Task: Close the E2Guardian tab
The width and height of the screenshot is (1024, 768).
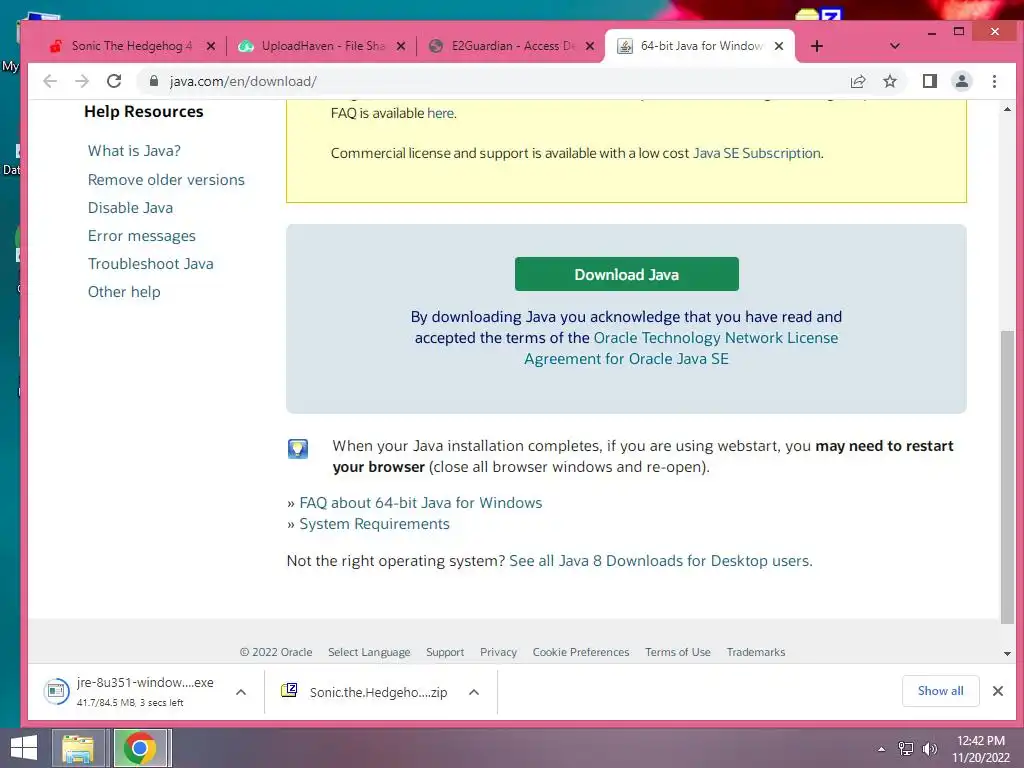Action: click(590, 46)
